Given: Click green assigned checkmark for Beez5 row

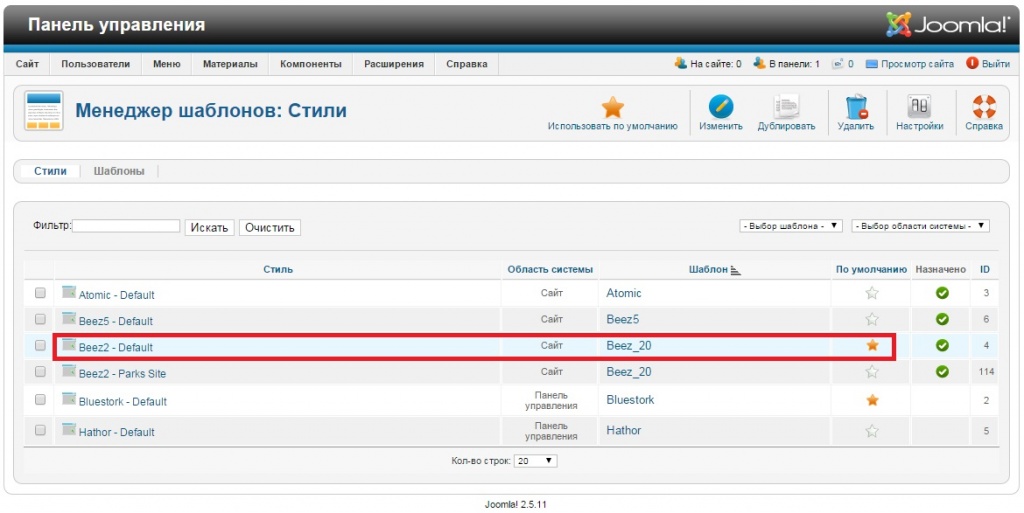Looking at the screenshot, I should click(x=942, y=319).
